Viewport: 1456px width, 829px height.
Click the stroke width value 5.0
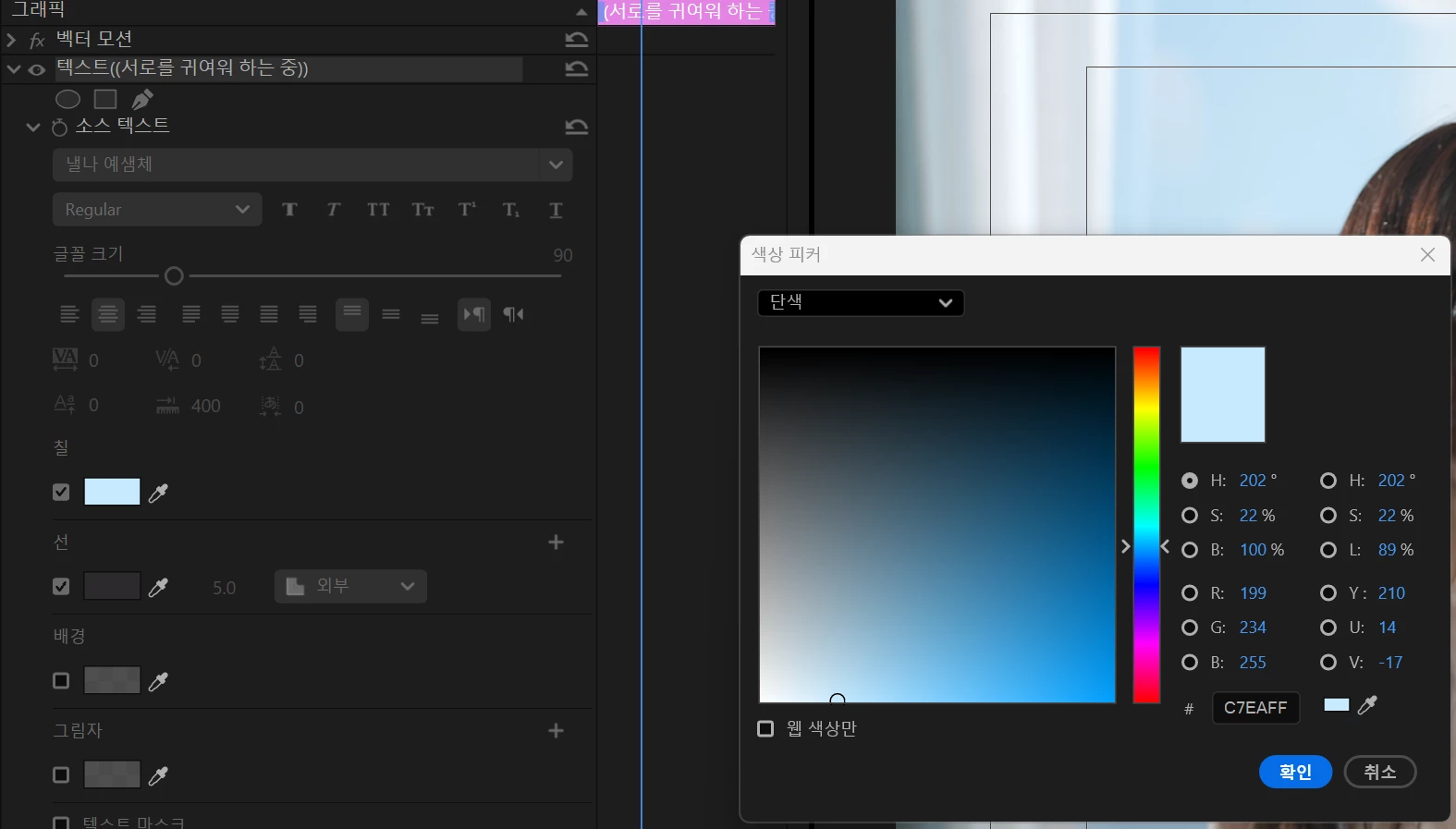[224, 588]
